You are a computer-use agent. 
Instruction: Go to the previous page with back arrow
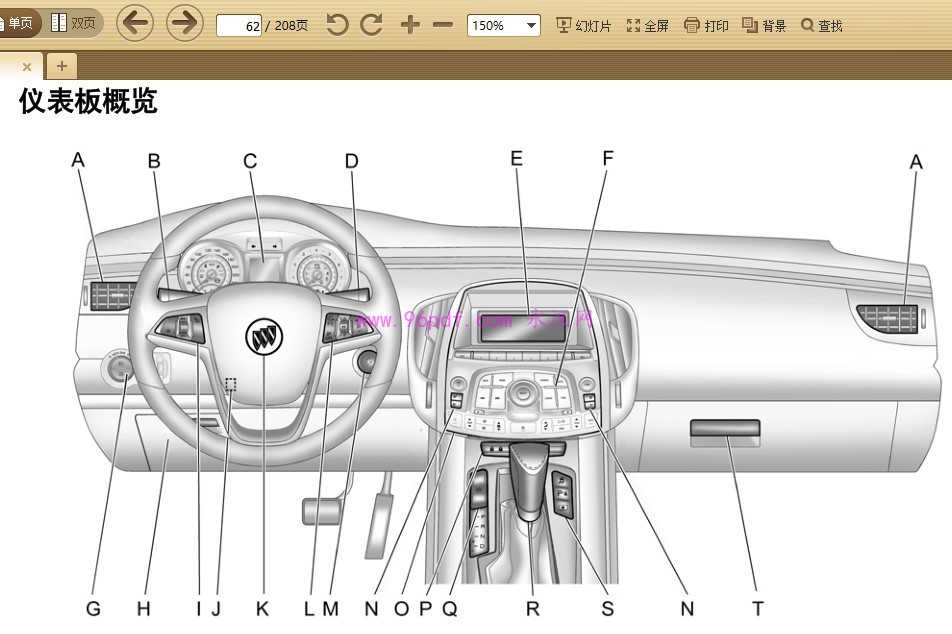click(135, 23)
